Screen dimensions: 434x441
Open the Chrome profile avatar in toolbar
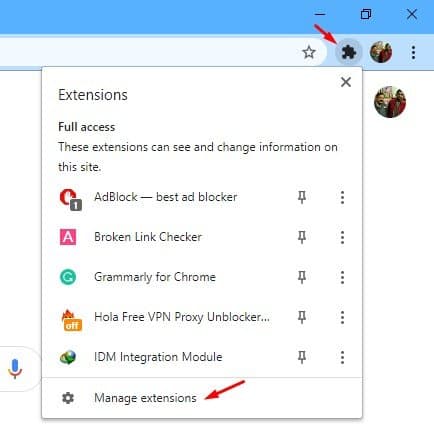[x=381, y=52]
